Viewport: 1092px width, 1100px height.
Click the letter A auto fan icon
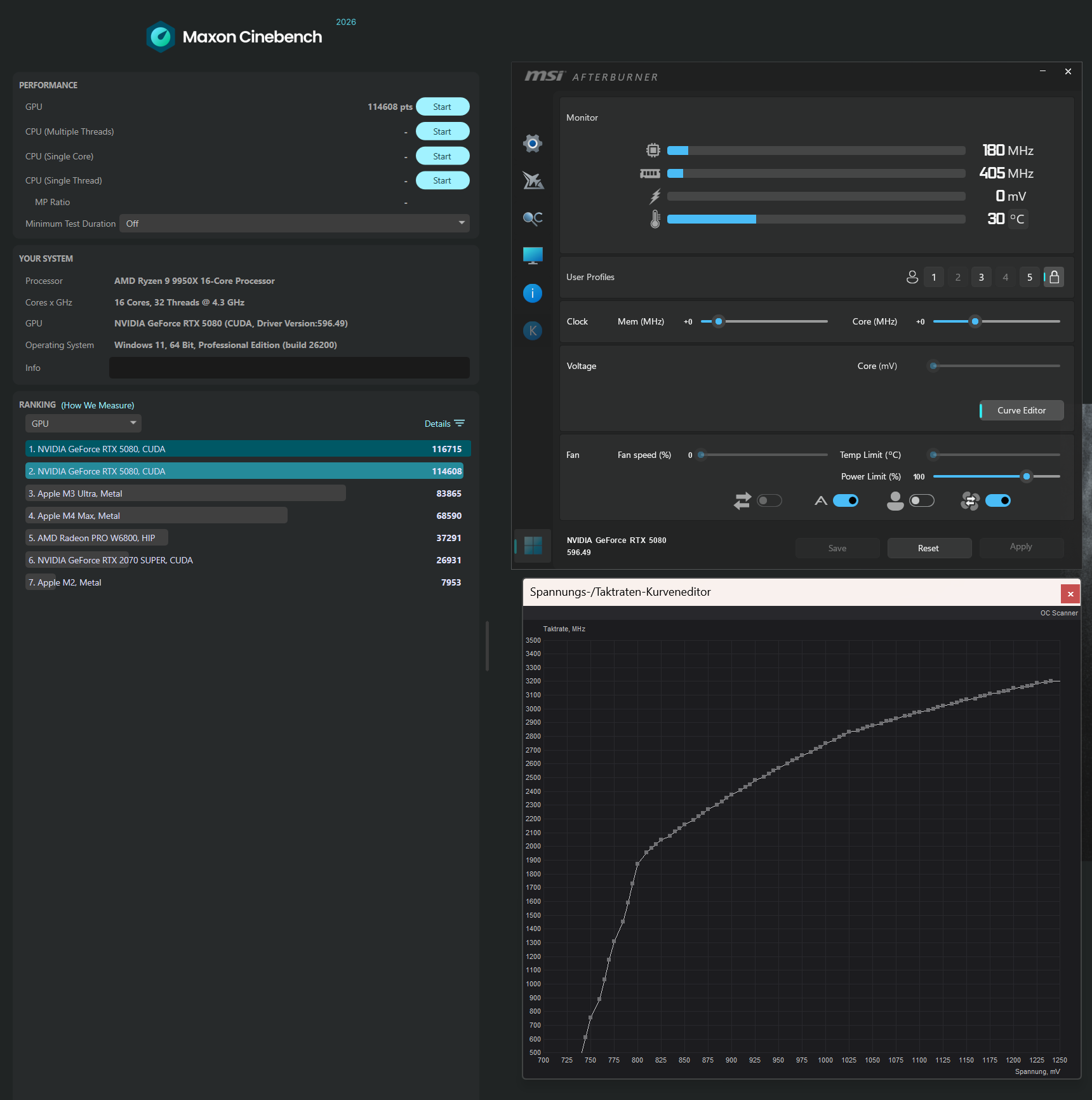pyautogui.click(x=821, y=501)
